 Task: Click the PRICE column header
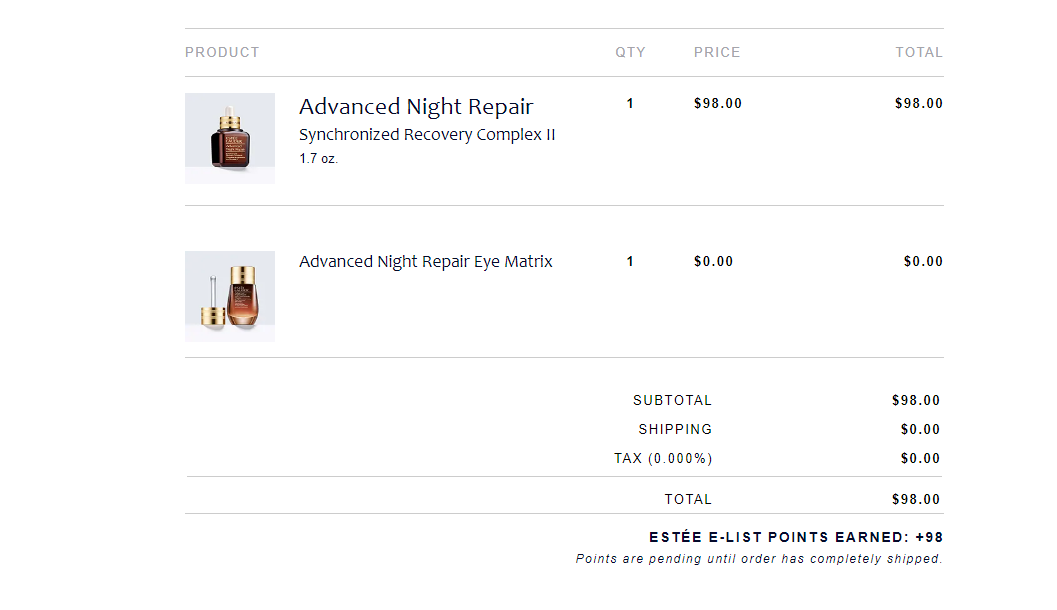(x=717, y=53)
